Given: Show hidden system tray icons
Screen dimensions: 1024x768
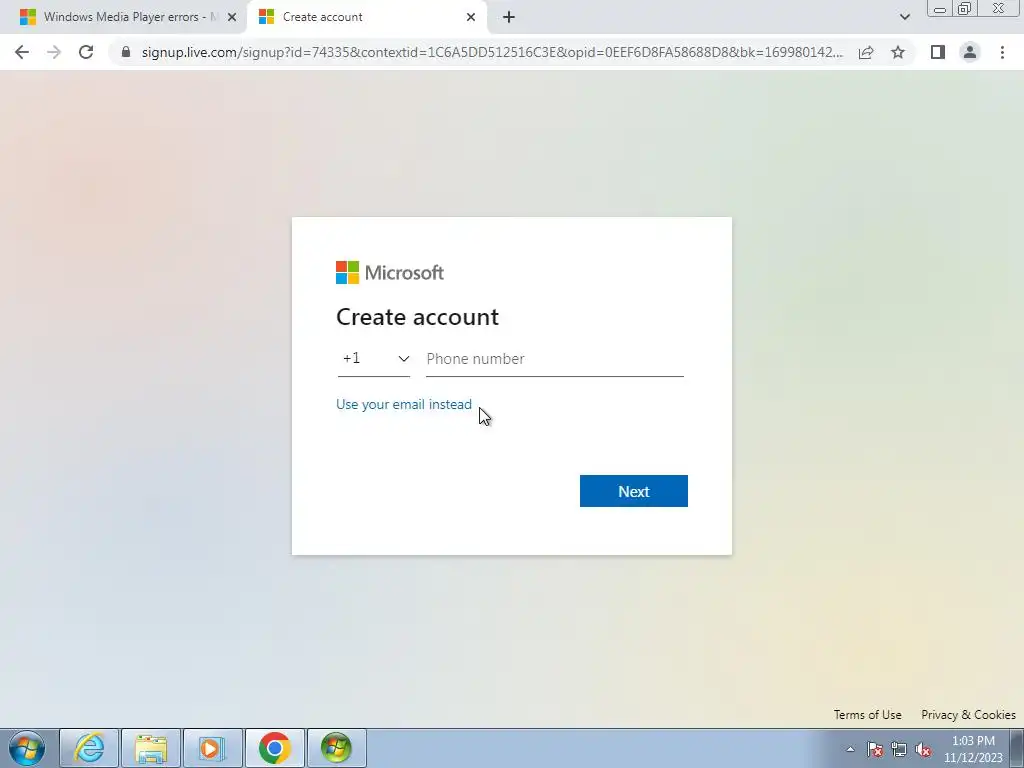Looking at the screenshot, I should [850, 749].
